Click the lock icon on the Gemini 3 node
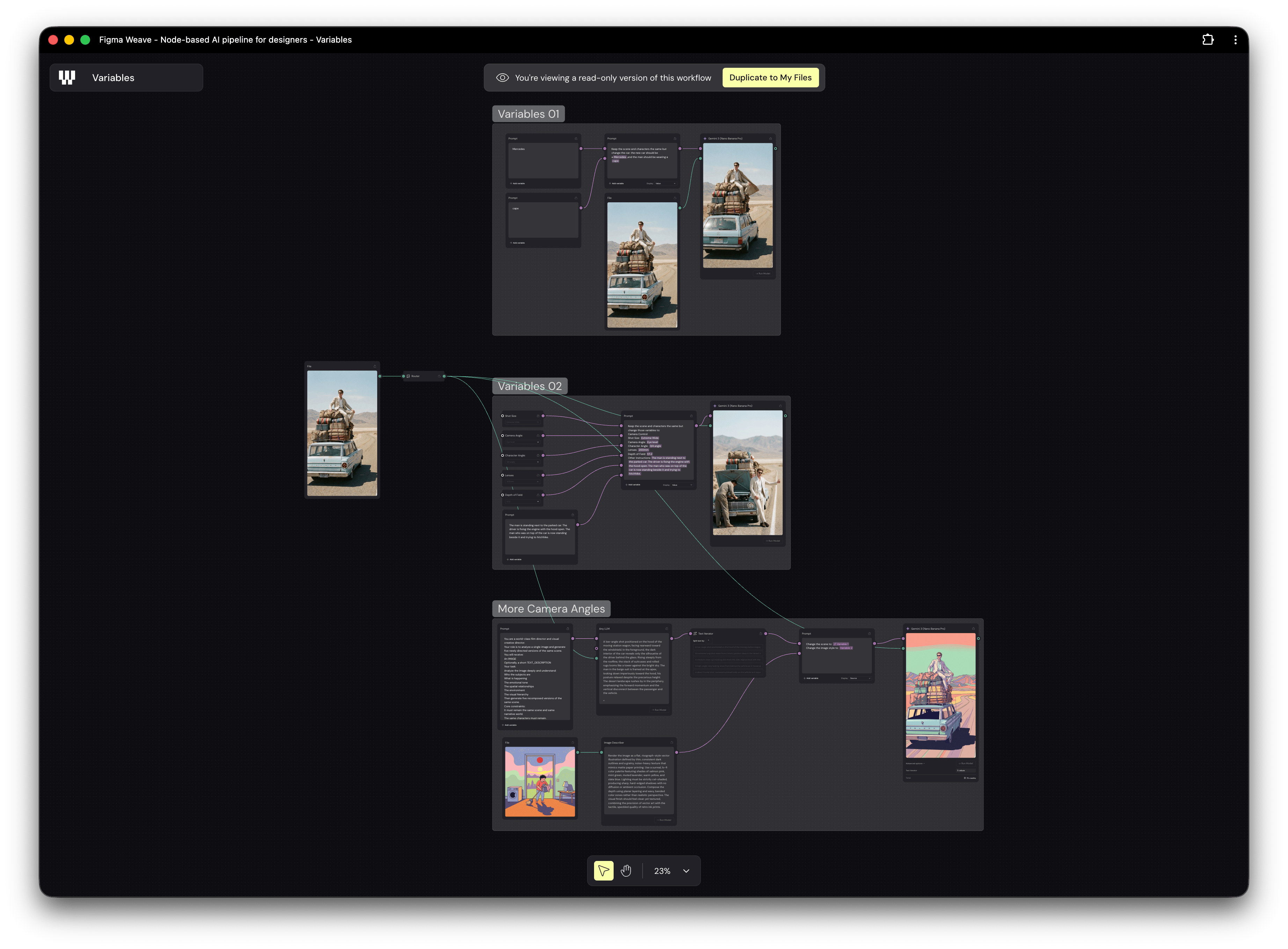The image size is (1288, 949). pos(781,406)
